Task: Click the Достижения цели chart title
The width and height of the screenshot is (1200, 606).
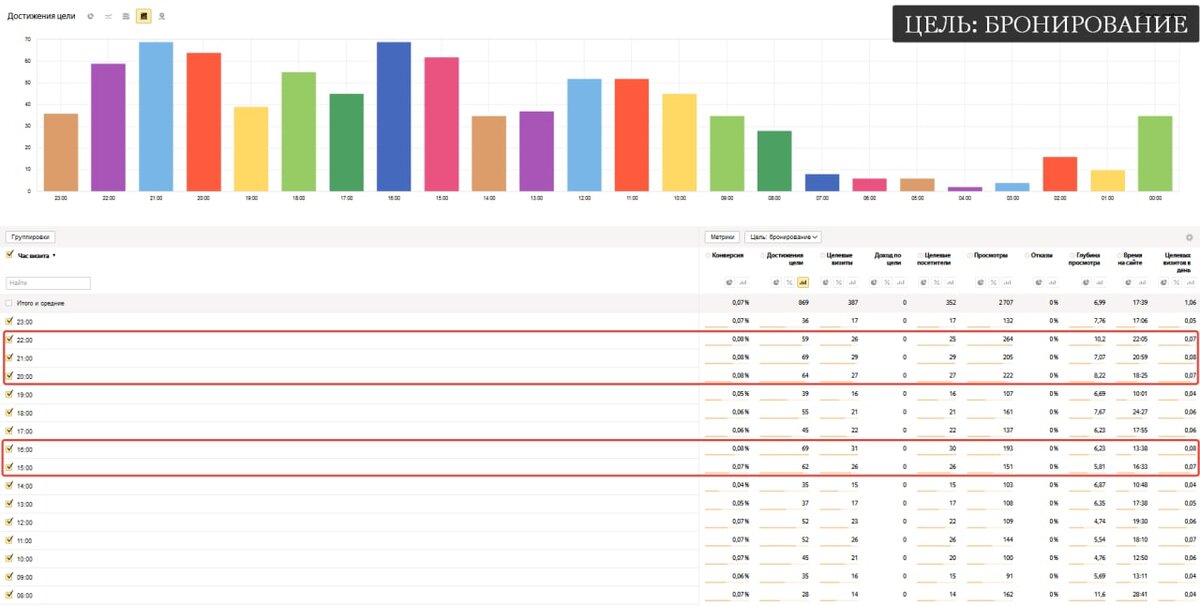Action: click(x=41, y=16)
